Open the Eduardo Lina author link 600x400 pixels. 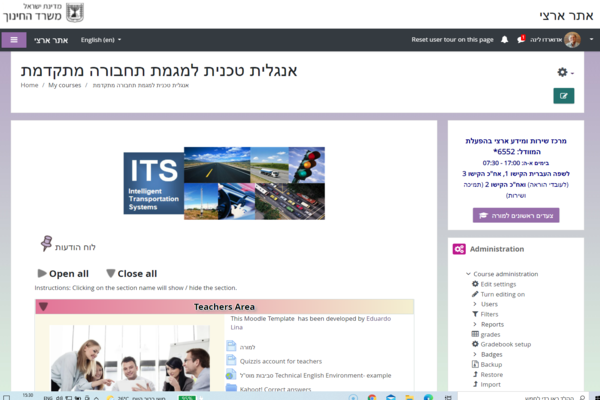point(310,323)
